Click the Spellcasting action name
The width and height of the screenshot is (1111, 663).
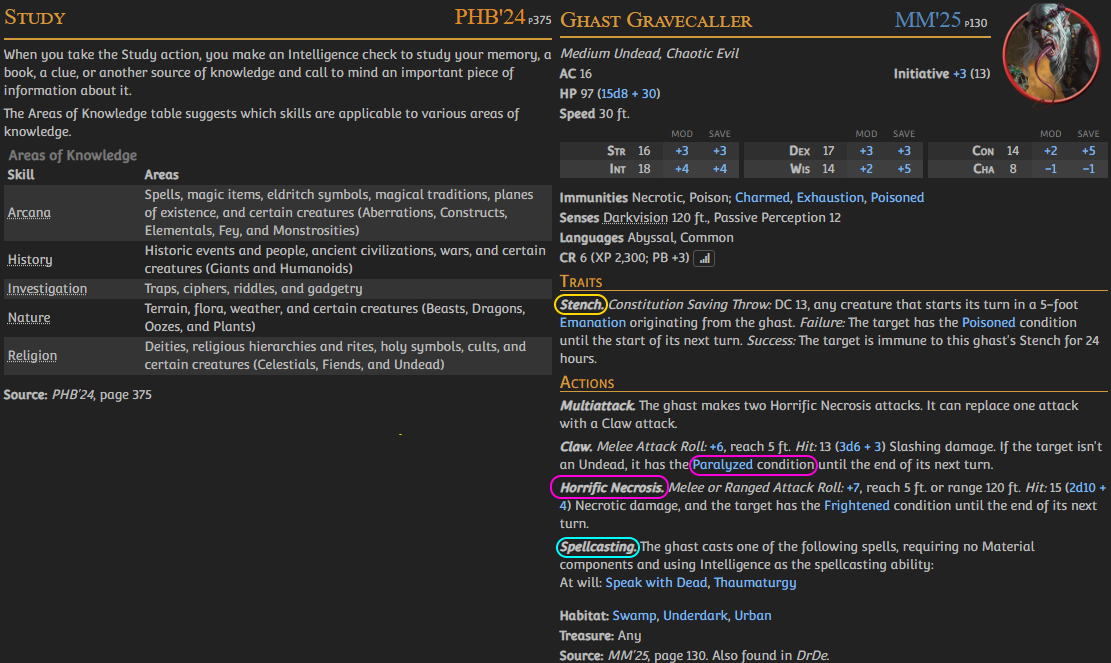tap(598, 547)
